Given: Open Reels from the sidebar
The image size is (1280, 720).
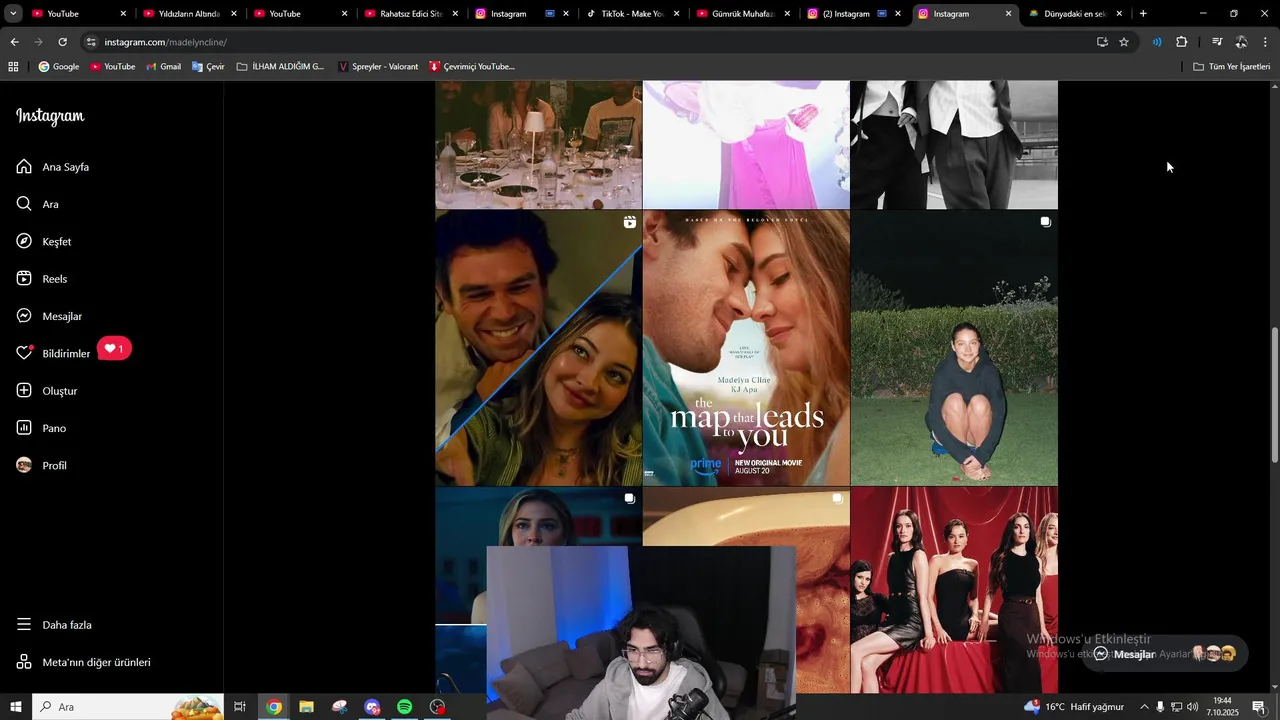Looking at the screenshot, I should pyautogui.click(x=42, y=279).
